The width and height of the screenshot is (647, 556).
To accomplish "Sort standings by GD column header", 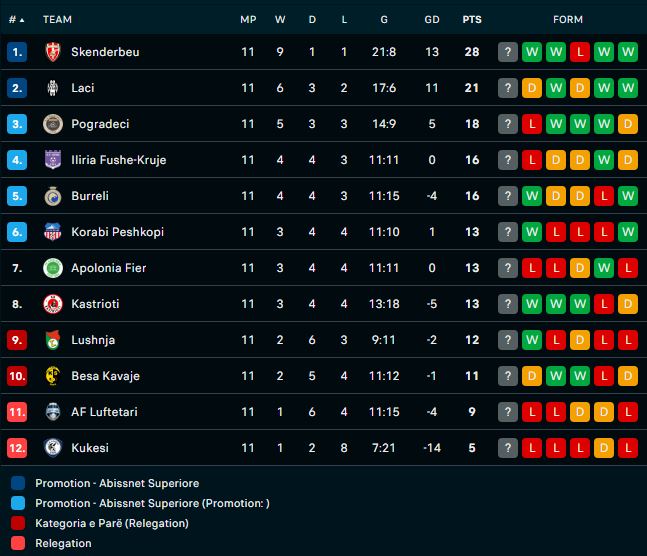I will click(431, 20).
